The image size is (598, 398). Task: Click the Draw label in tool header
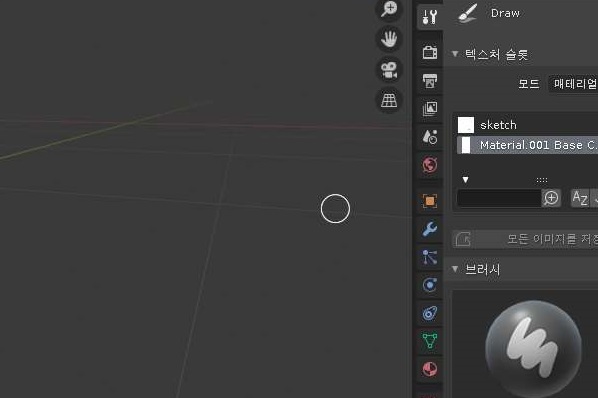pos(505,13)
